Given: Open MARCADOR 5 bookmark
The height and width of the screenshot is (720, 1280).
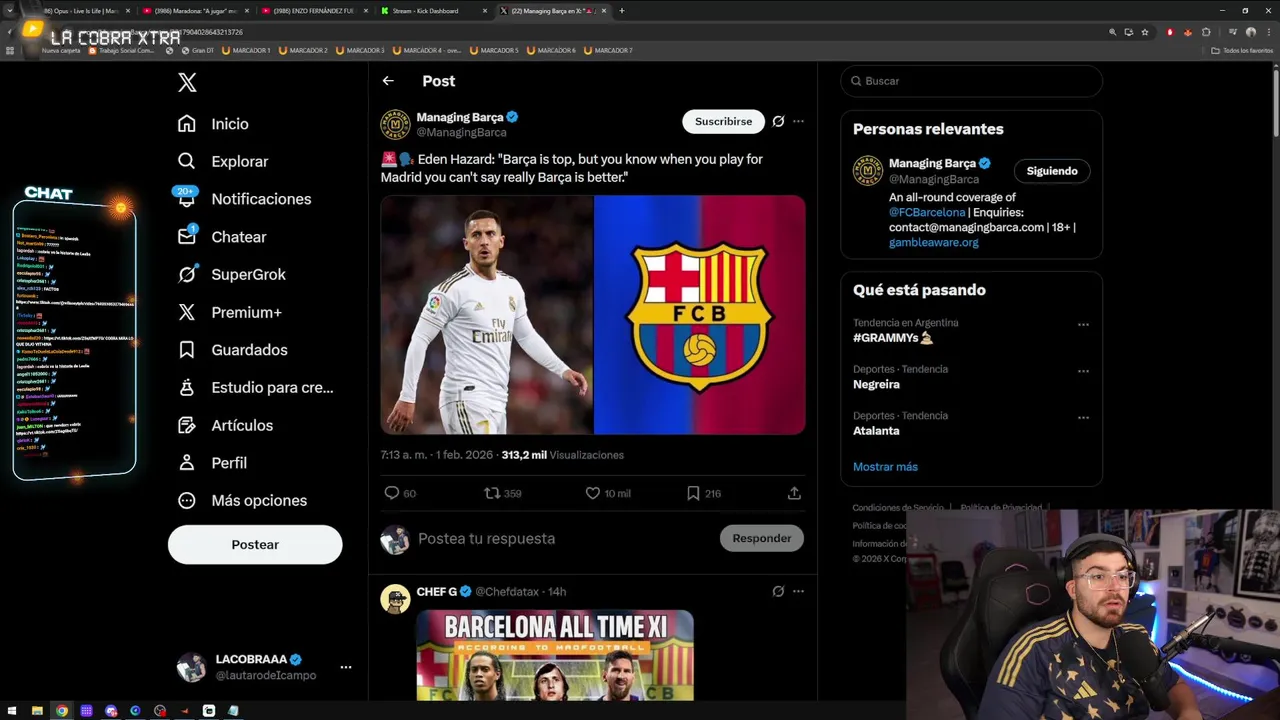Looking at the screenshot, I should click(x=494, y=50).
